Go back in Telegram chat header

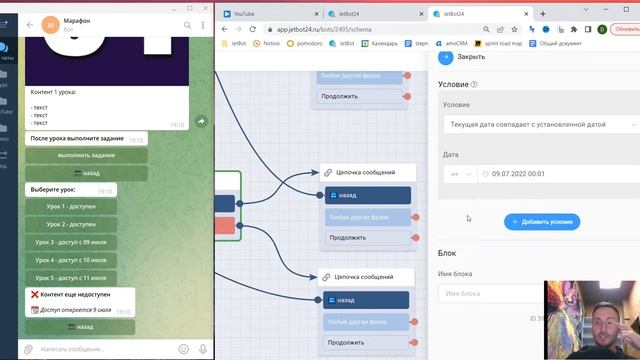(x=30, y=25)
